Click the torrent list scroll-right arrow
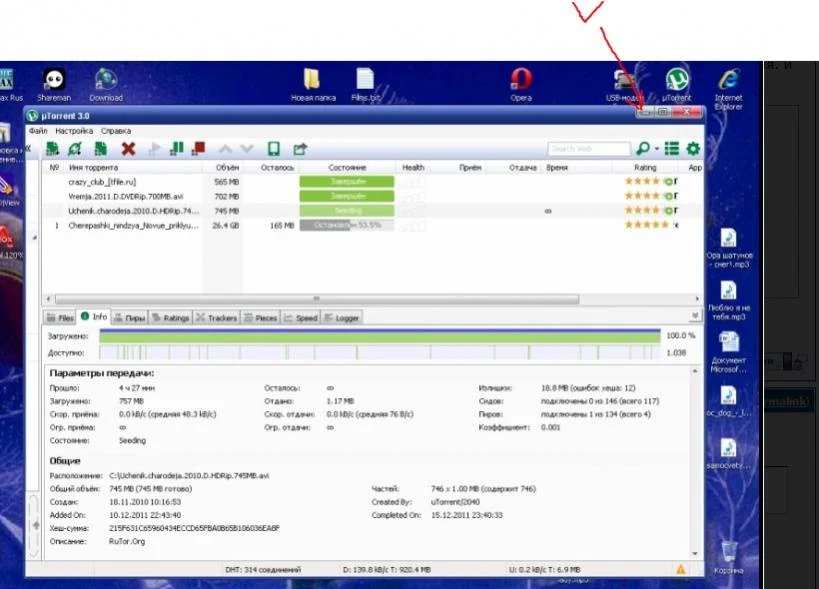Screen dimensions: 819x589 [x=697, y=299]
